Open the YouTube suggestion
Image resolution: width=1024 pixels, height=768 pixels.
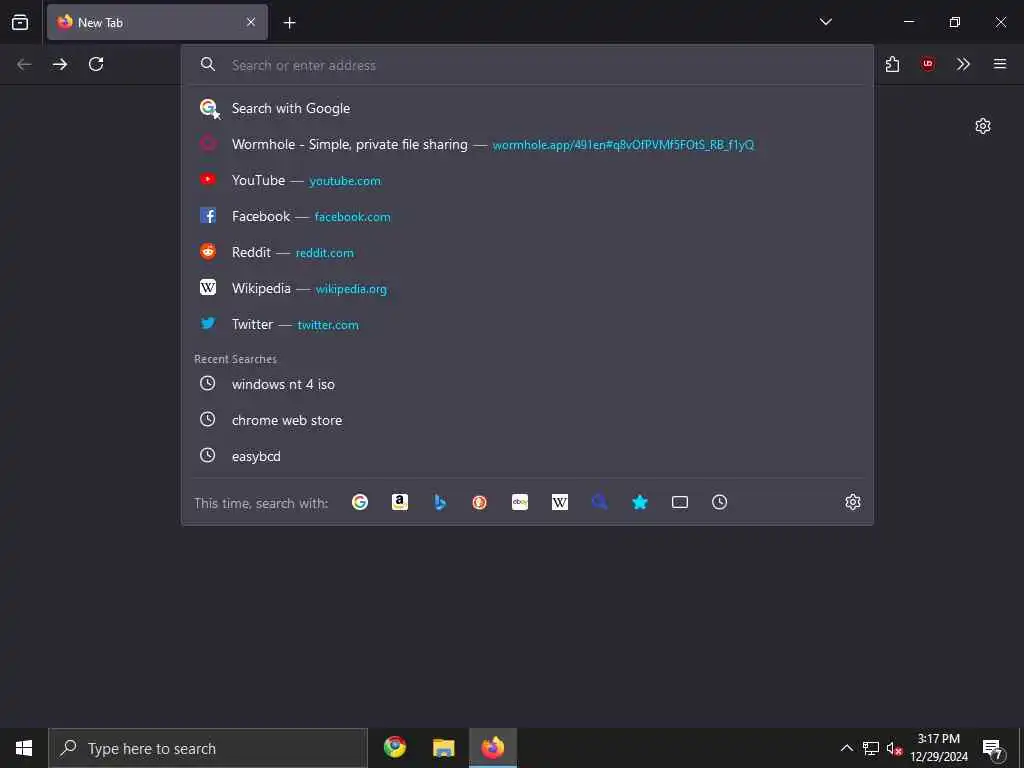pos(528,180)
